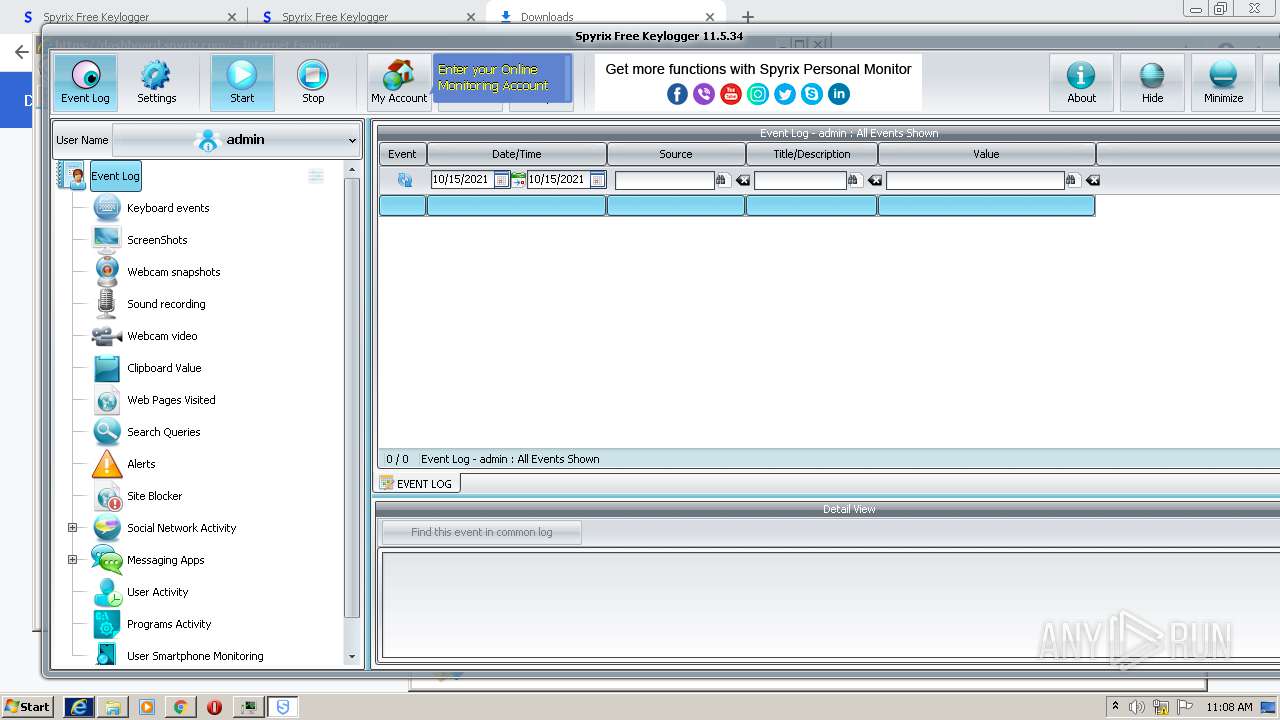Open the LinkedIn social link

click(x=839, y=94)
